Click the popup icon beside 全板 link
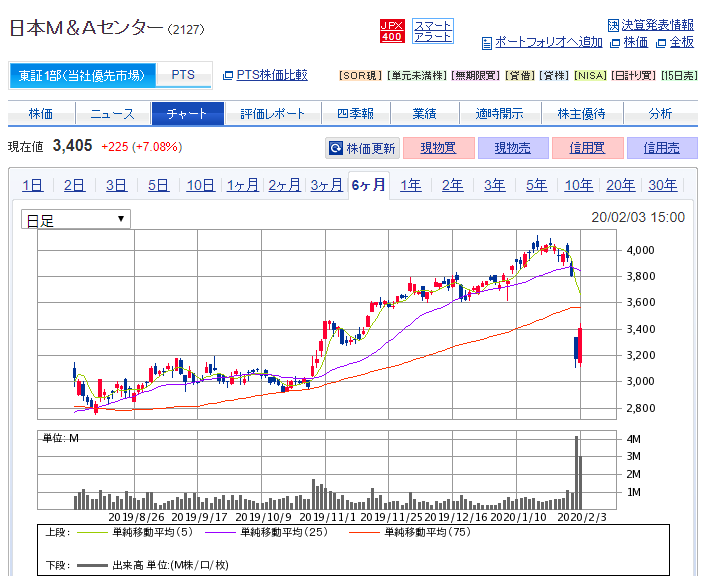705x576 pixels. [660, 43]
